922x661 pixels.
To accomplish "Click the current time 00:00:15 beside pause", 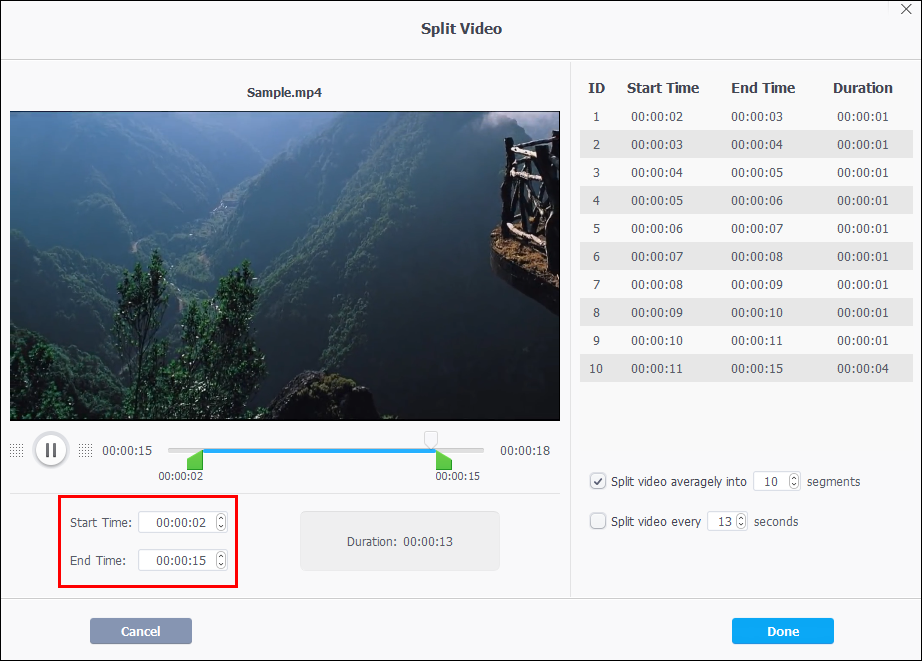I will 127,450.
